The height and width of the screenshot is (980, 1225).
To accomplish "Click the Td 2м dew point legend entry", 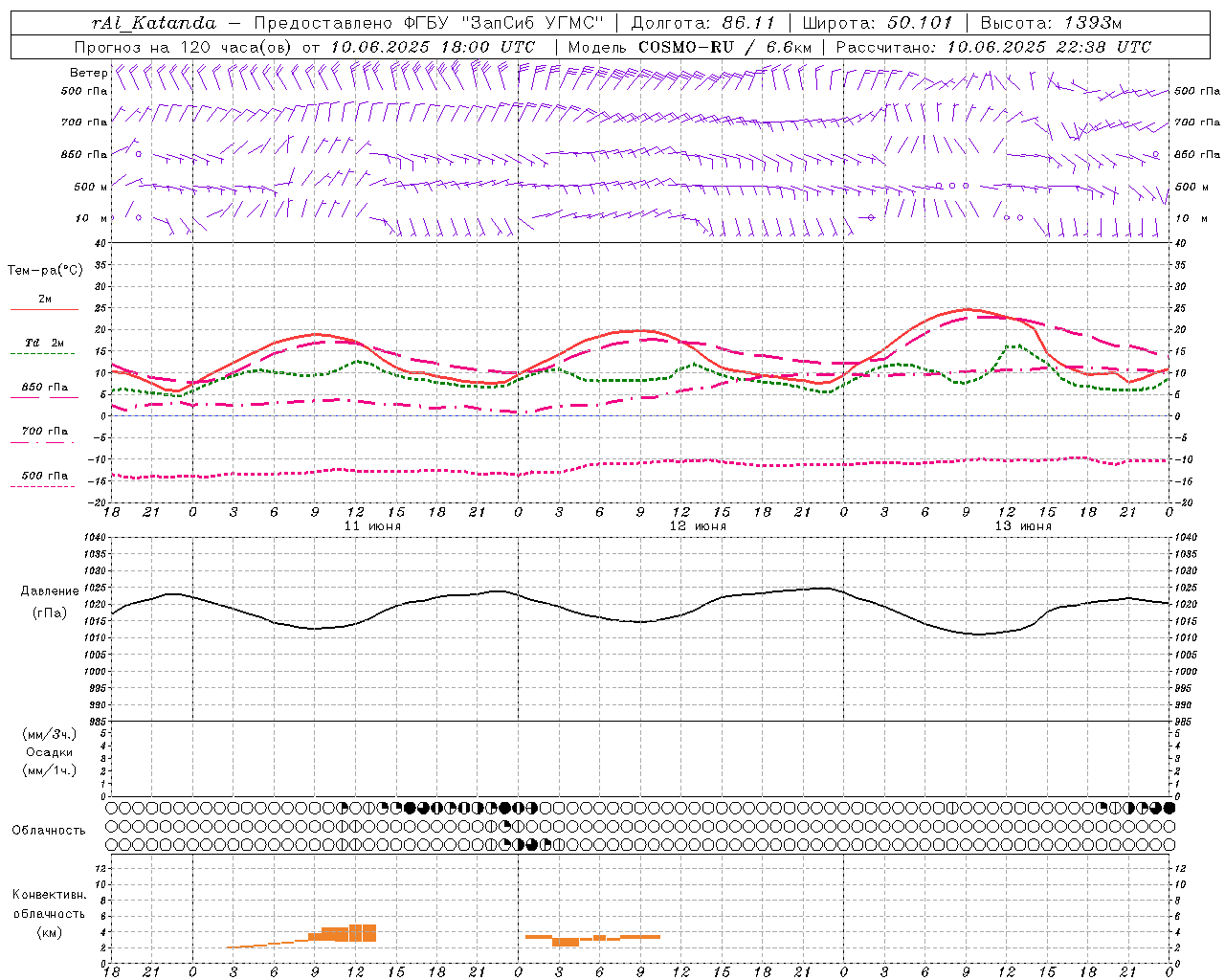I will coord(45,343).
